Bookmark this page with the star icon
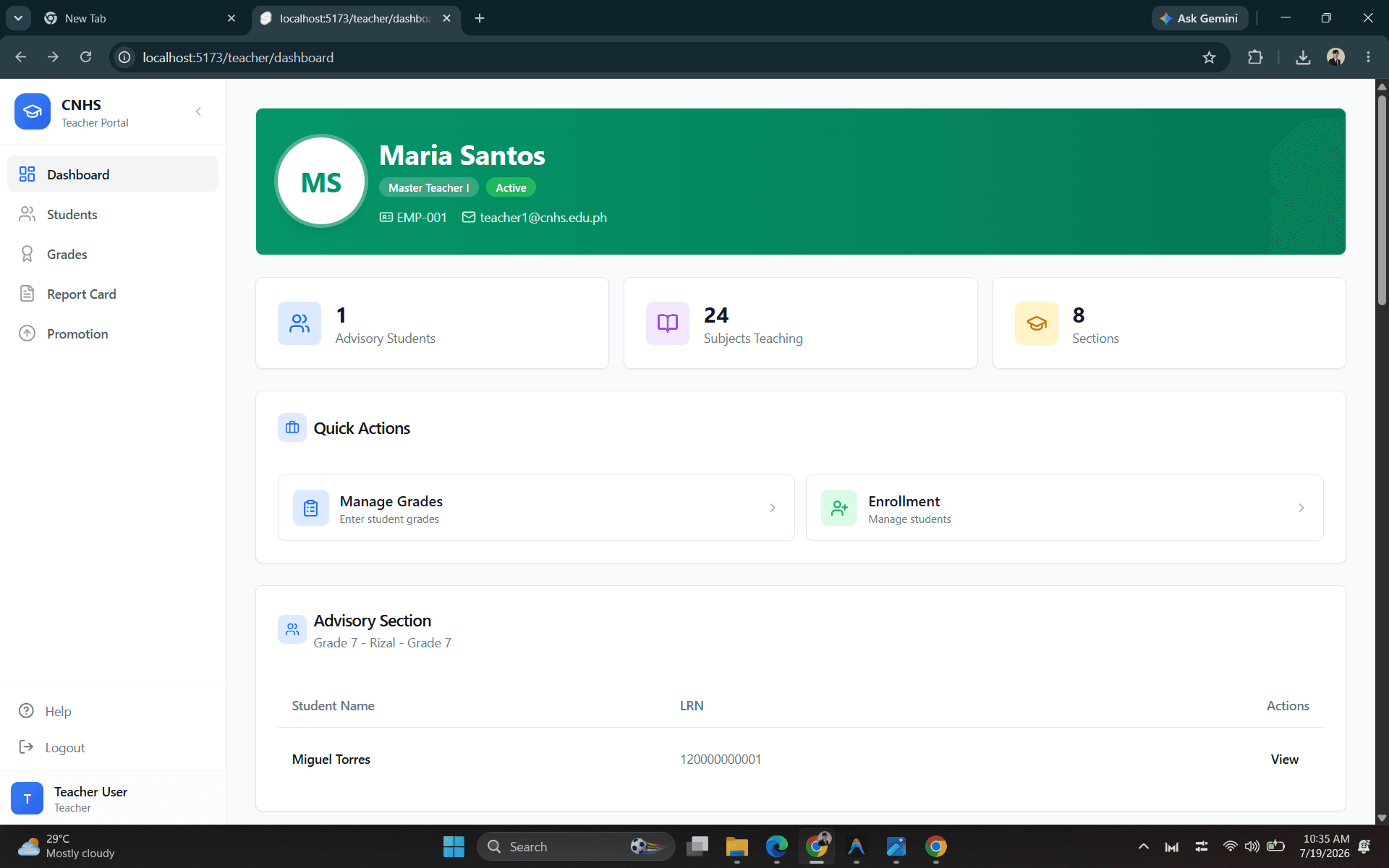1389x868 pixels. 1209,57
